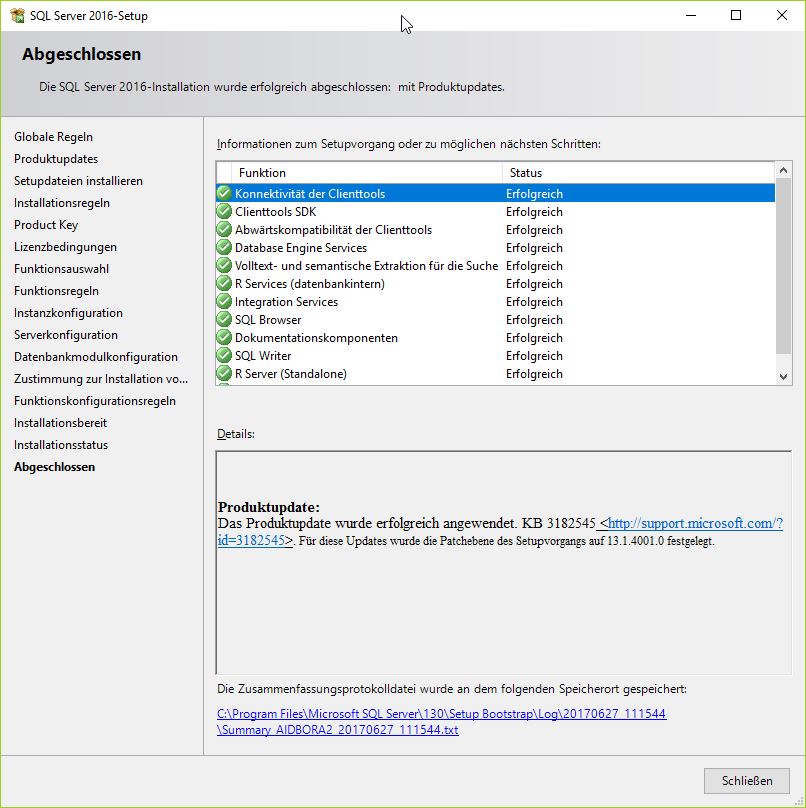Select the Database Engine Services row
806x808 pixels.
click(495, 247)
